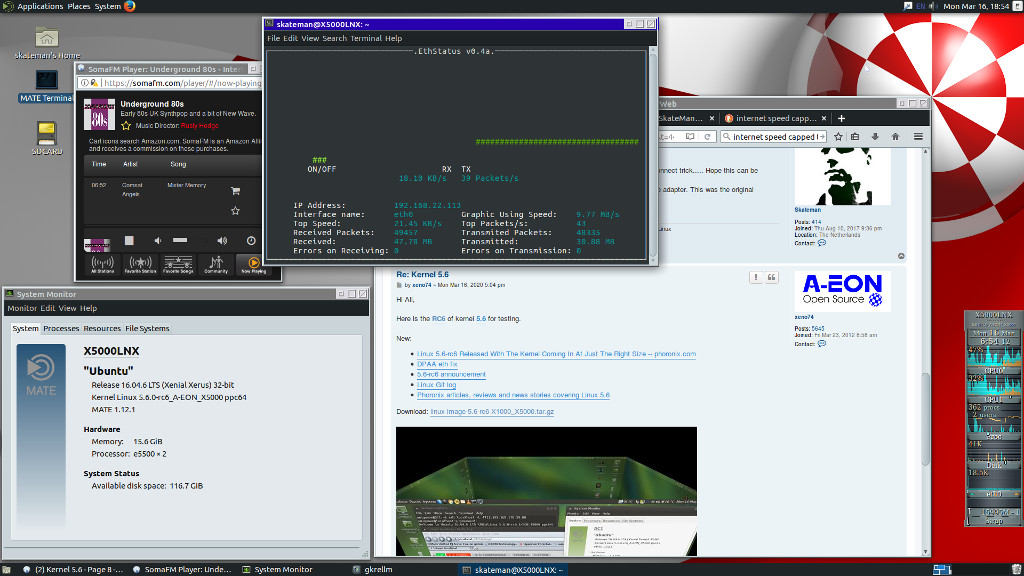Screen dimensions: 1024x576
Task: Open 5.6-rc6 announcement link
Action: tap(451, 374)
